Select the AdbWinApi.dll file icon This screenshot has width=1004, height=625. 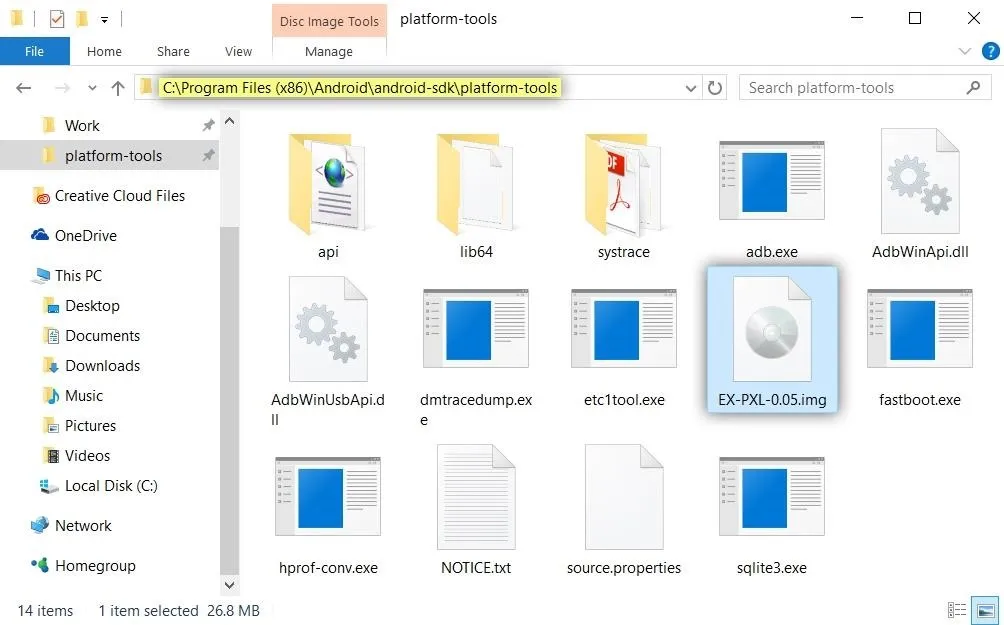[x=920, y=181]
